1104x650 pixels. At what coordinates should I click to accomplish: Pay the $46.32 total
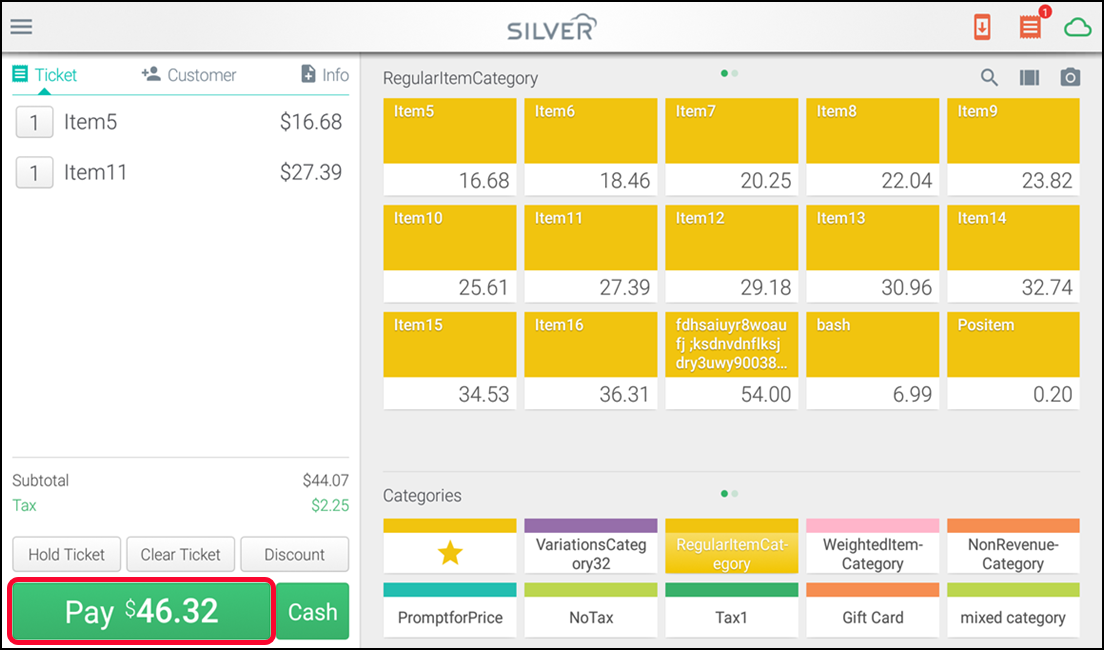tap(142, 611)
